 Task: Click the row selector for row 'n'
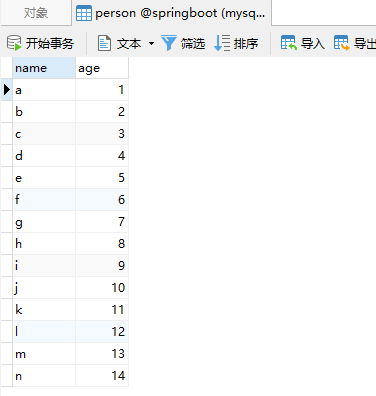pyautogui.click(x=6, y=376)
